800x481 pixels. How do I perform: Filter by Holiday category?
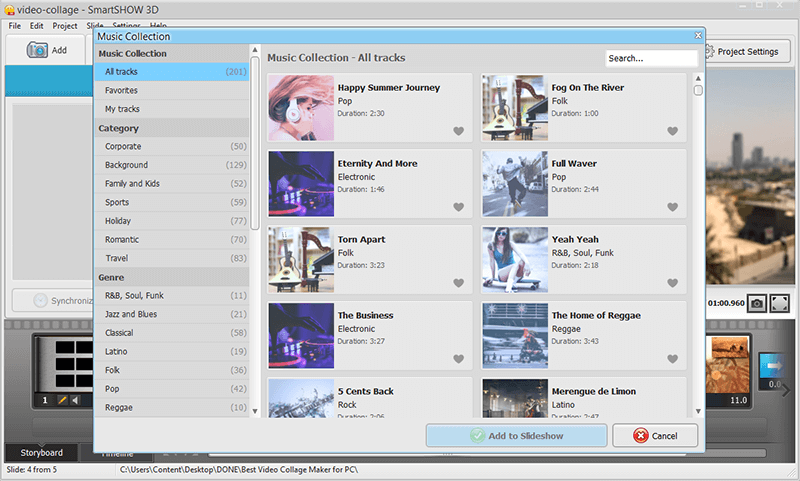(x=171, y=221)
